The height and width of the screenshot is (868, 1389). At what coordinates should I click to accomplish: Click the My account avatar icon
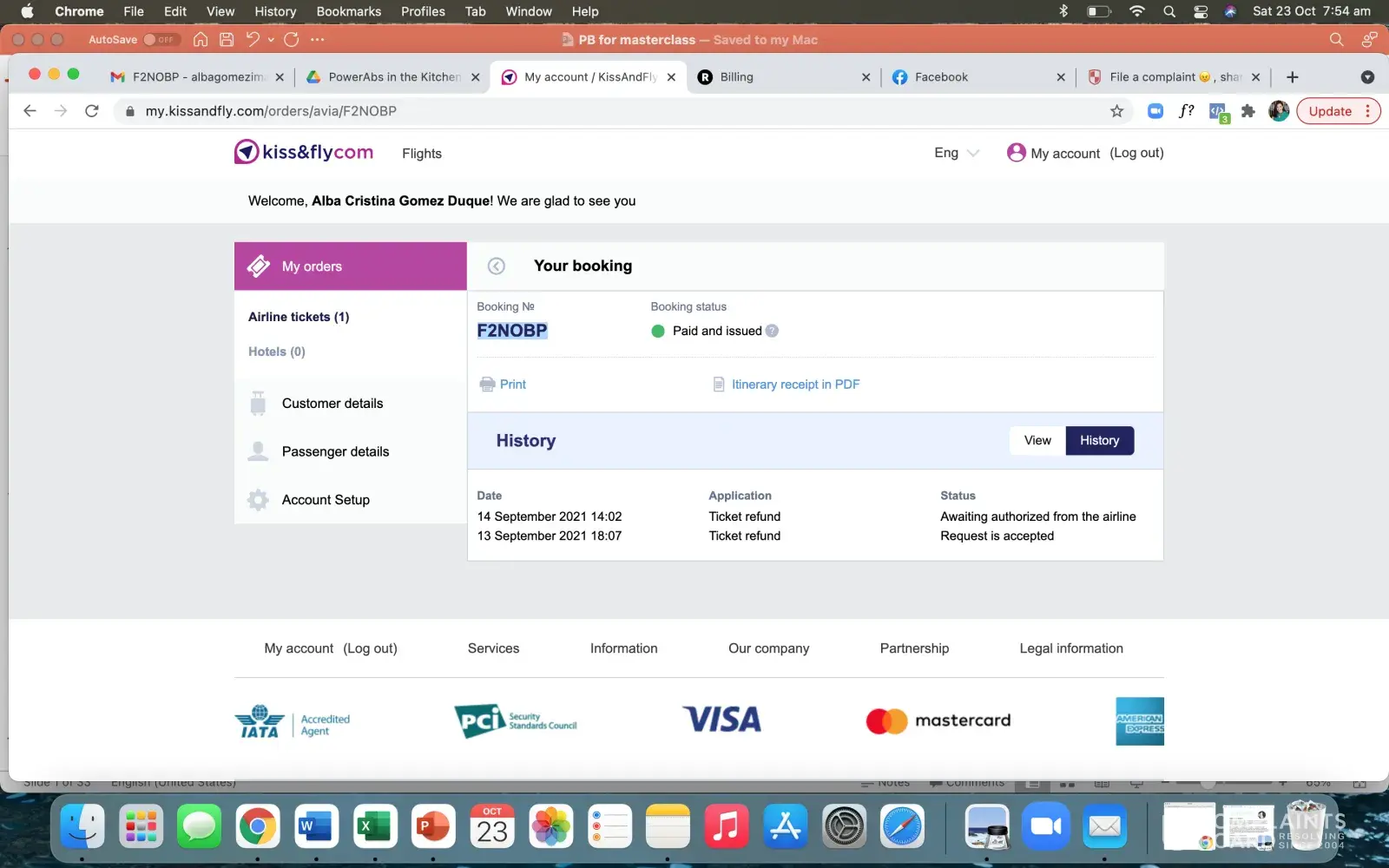1016,153
